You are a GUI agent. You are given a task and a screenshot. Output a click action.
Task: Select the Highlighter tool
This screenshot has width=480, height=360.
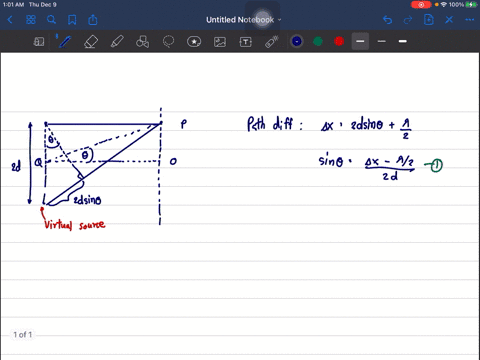pyautogui.click(x=117, y=42)
